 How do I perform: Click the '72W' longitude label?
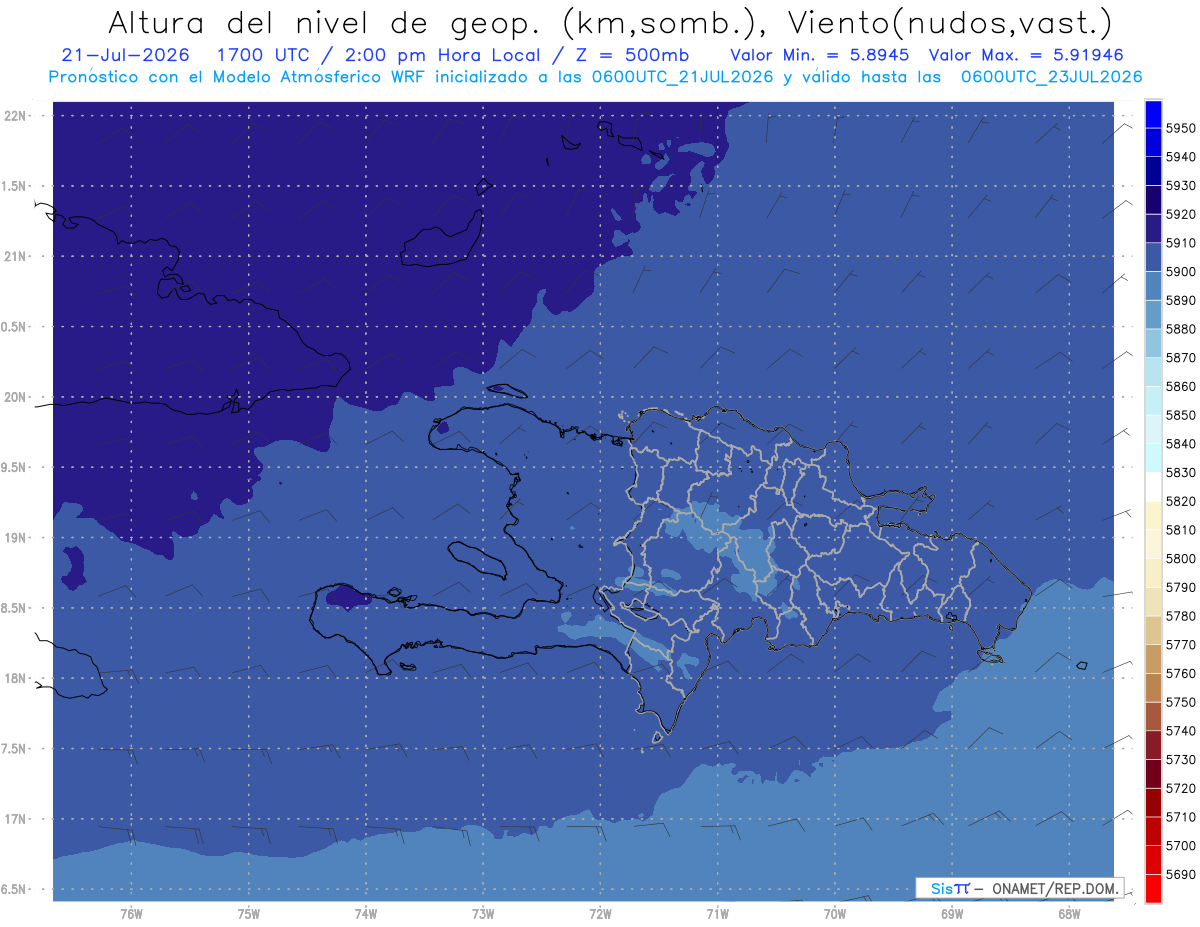click(x=600, y=914)
